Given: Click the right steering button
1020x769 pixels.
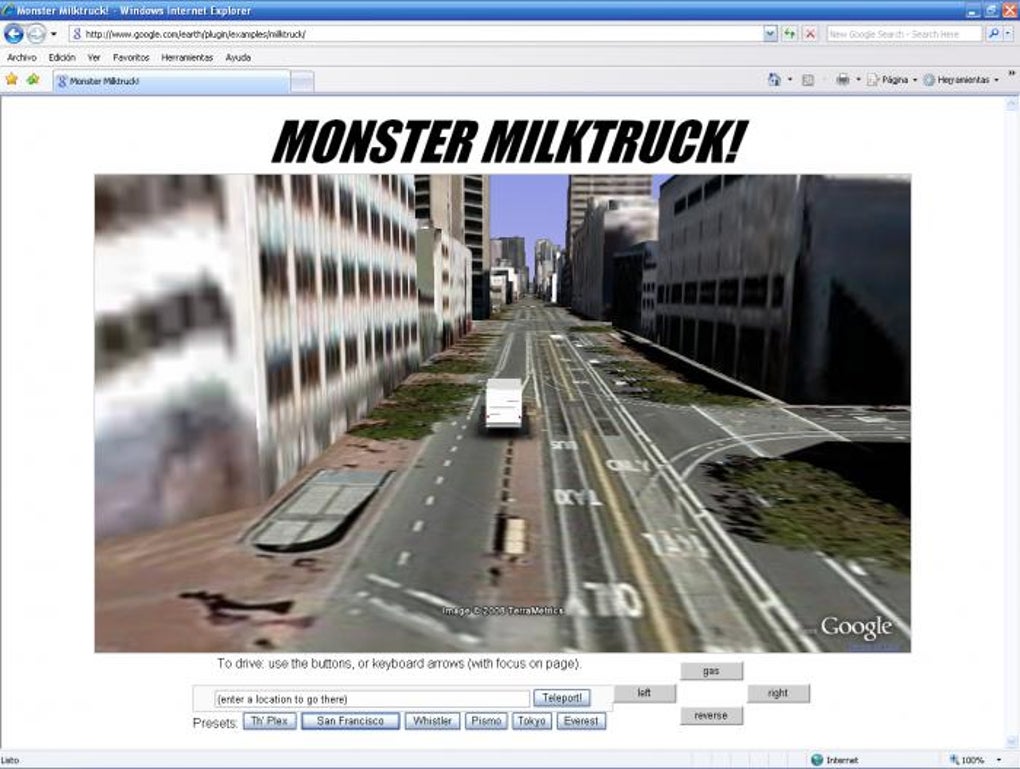Looking at the screenshot, I should pos(778,693).
